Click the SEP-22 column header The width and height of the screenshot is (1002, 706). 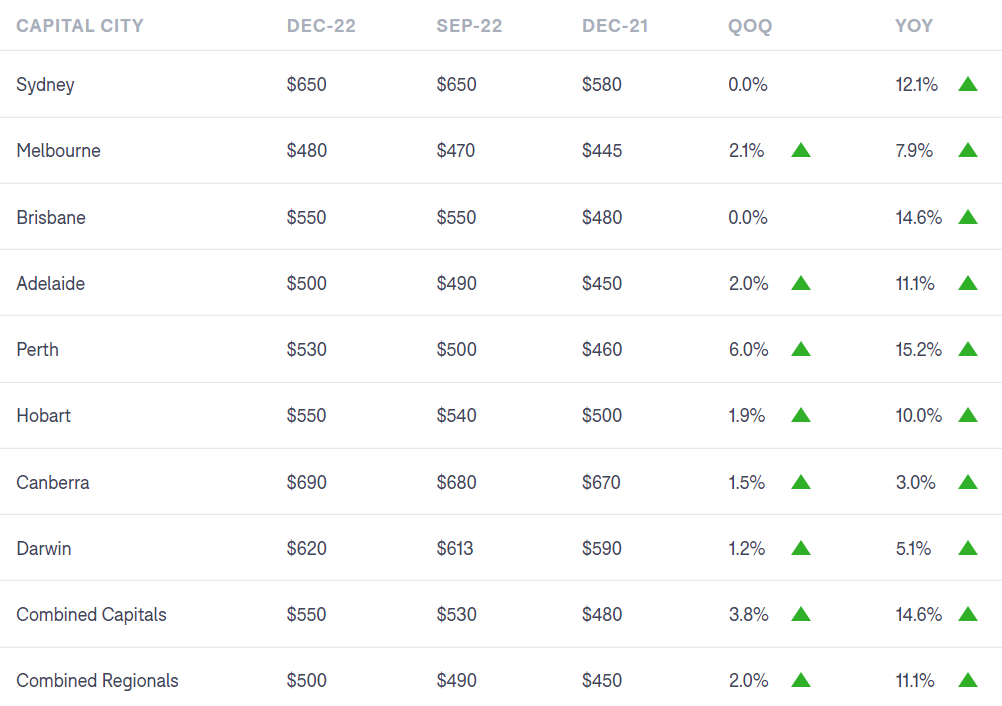coord(469,26)
